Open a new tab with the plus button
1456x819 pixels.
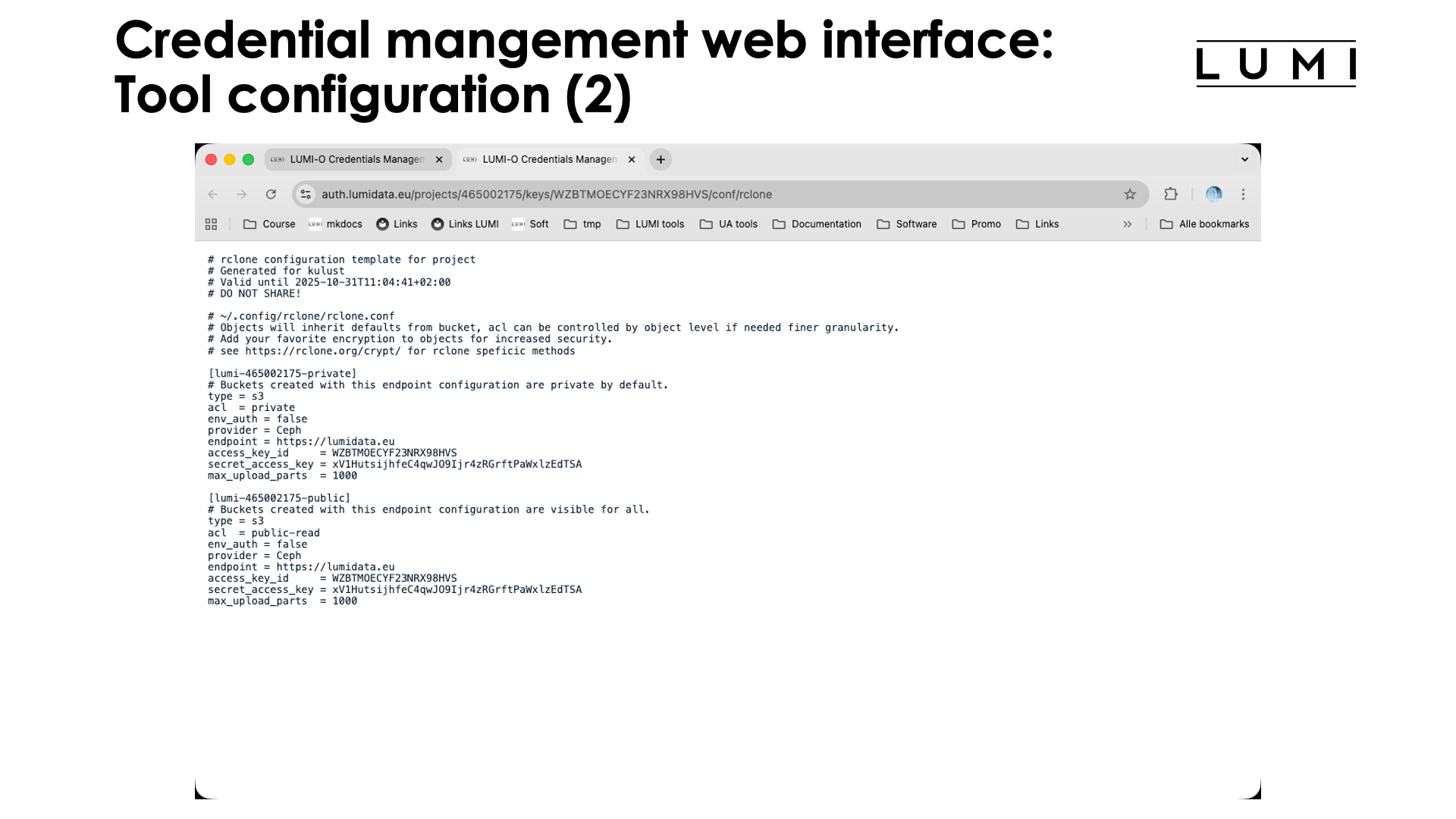[x=660, y=159]
